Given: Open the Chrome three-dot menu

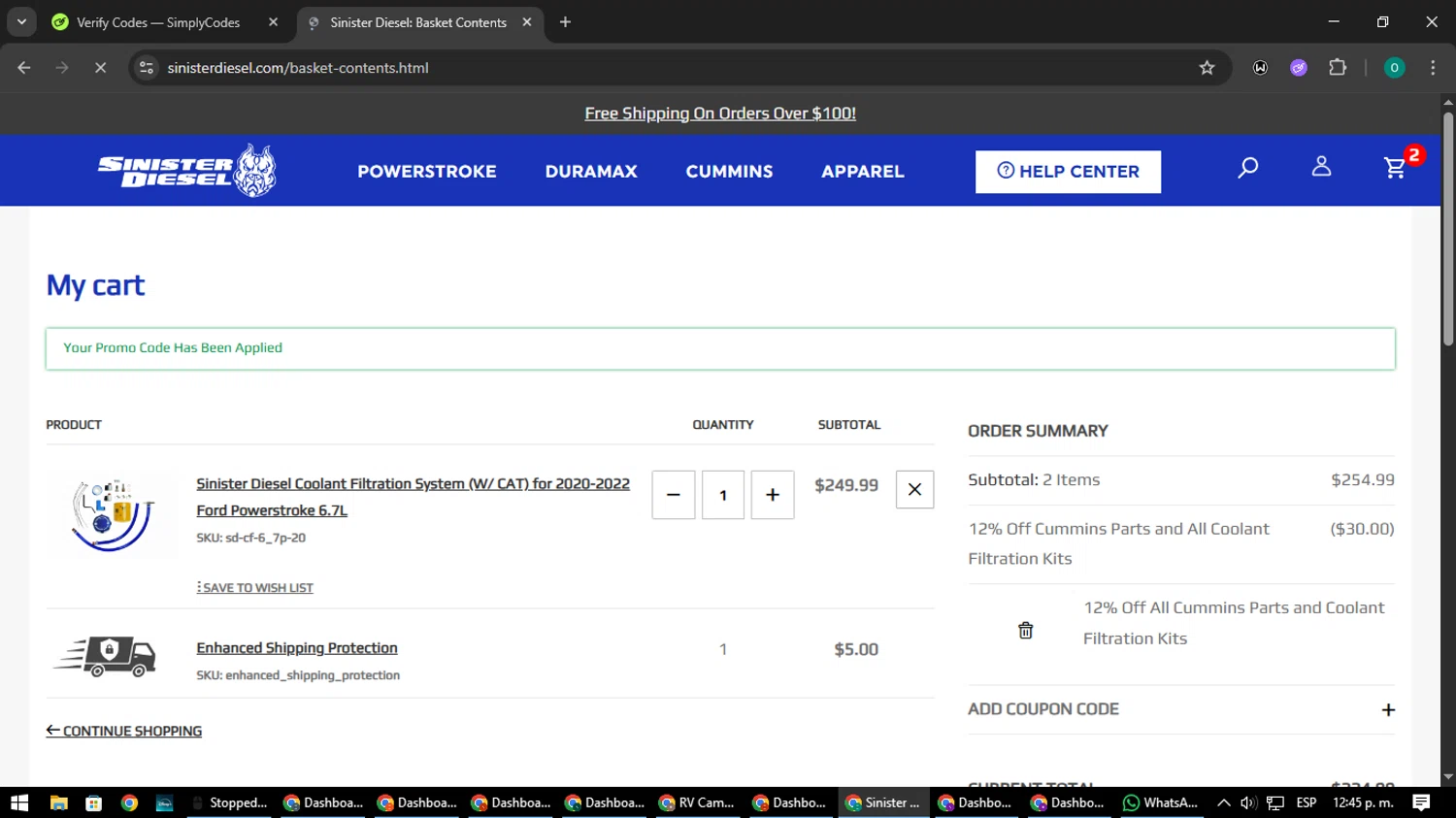Looking at the screenshot, I should click(1433, 68).
